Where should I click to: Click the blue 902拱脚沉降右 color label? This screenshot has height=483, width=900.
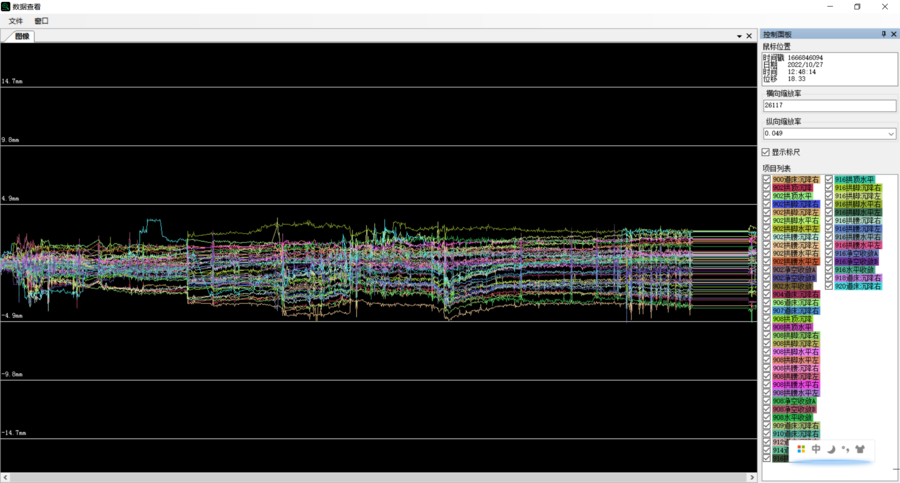[796, 204]
